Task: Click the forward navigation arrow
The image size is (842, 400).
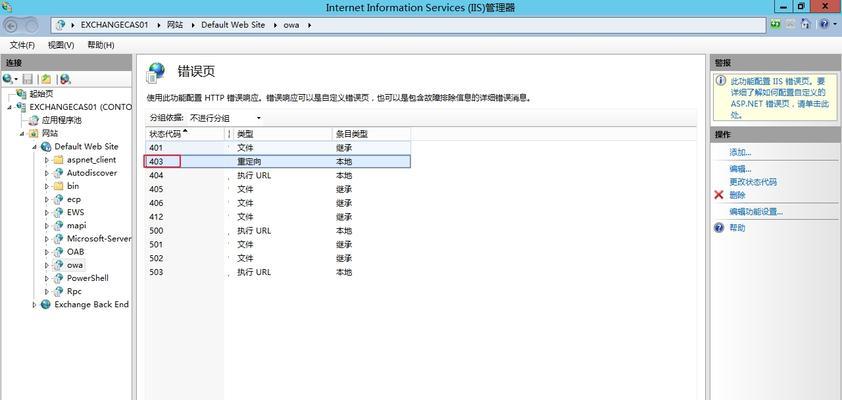Action: coord(31,25)
